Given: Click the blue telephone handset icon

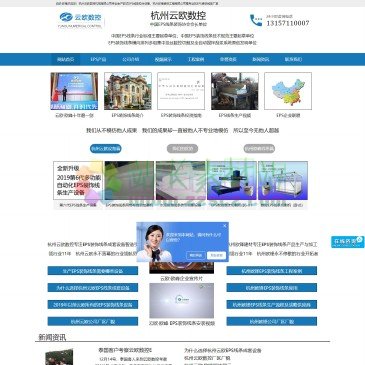Looking at the screenshot, I should (x=256, y=20).
